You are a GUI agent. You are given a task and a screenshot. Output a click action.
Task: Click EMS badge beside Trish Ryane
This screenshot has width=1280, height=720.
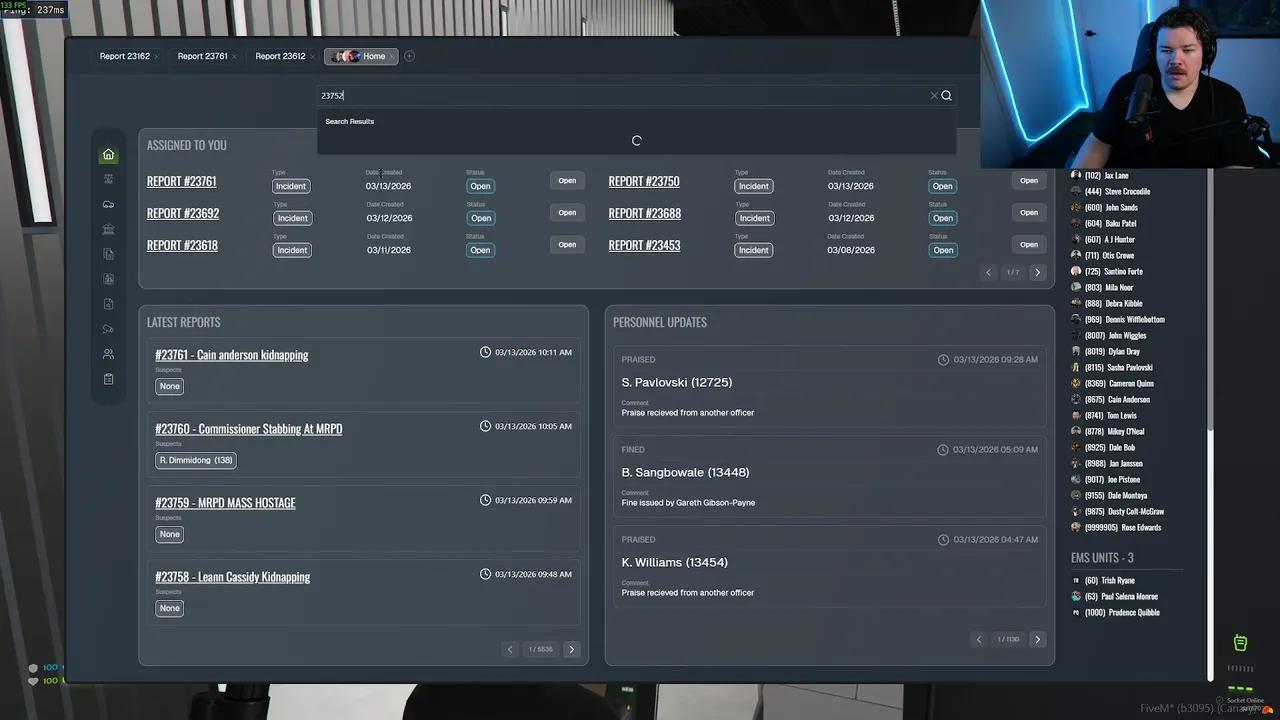1076,580
